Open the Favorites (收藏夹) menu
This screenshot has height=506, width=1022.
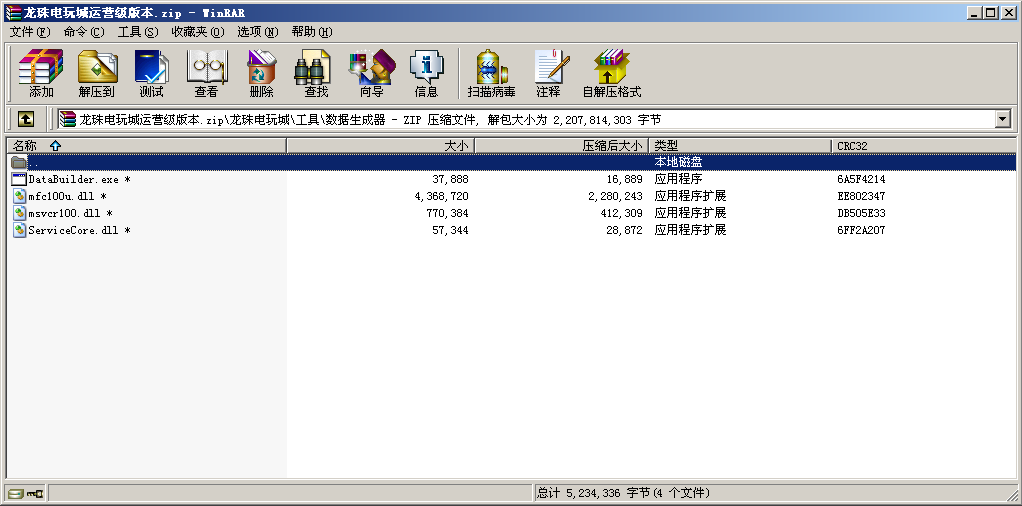[x=197, y=32]
